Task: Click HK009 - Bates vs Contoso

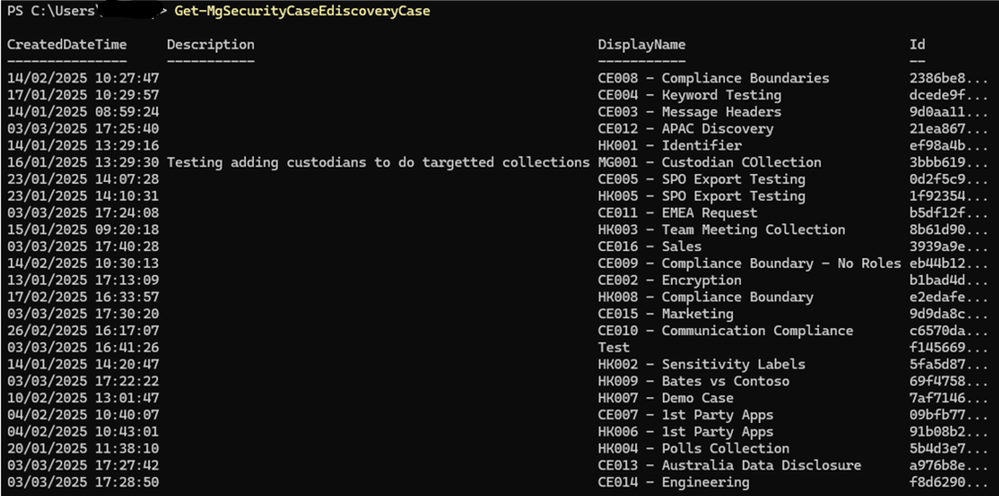Action: coord(693,381)
